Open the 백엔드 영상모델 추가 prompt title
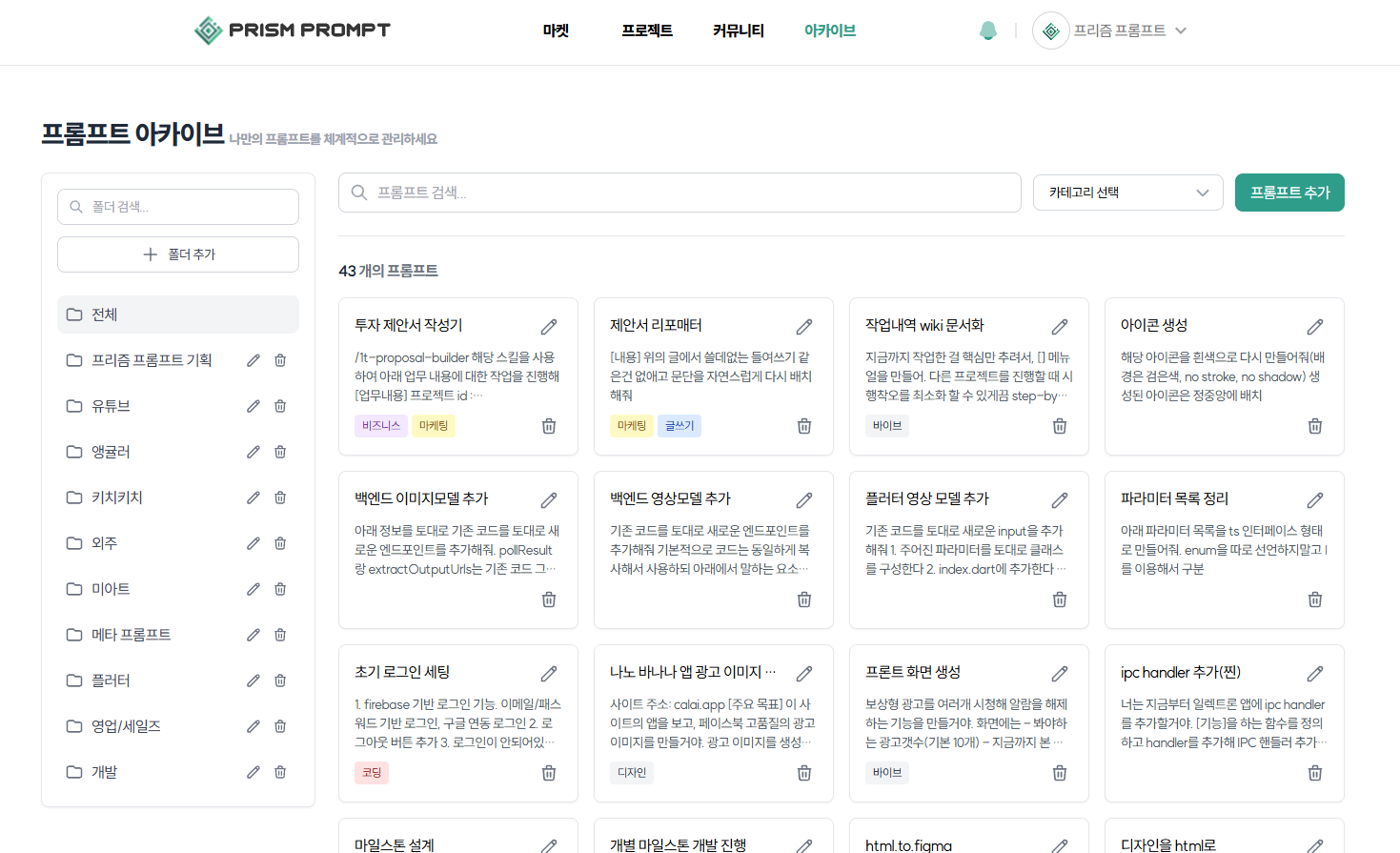 coord(670,498)
